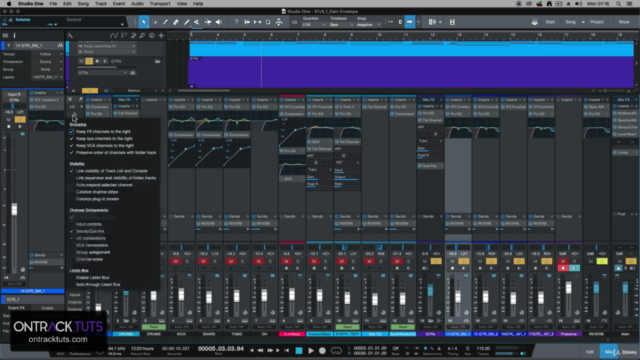Open the Layers dropdown in inspector
Viewport: 640px width, 360px height.
[x=47, y=77]
